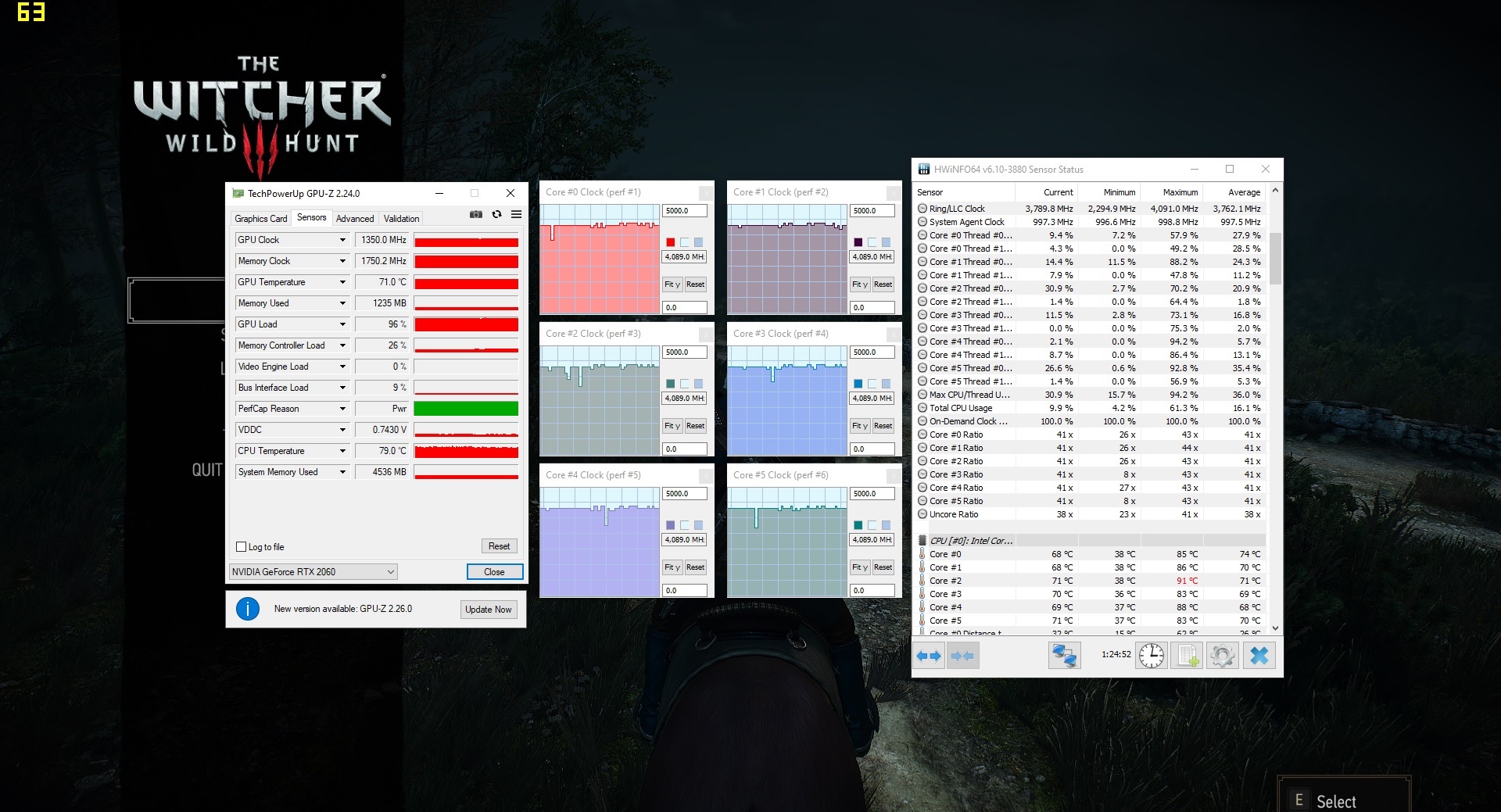Open the CPU Temperature sensor dropdown

tap(342, 451)
